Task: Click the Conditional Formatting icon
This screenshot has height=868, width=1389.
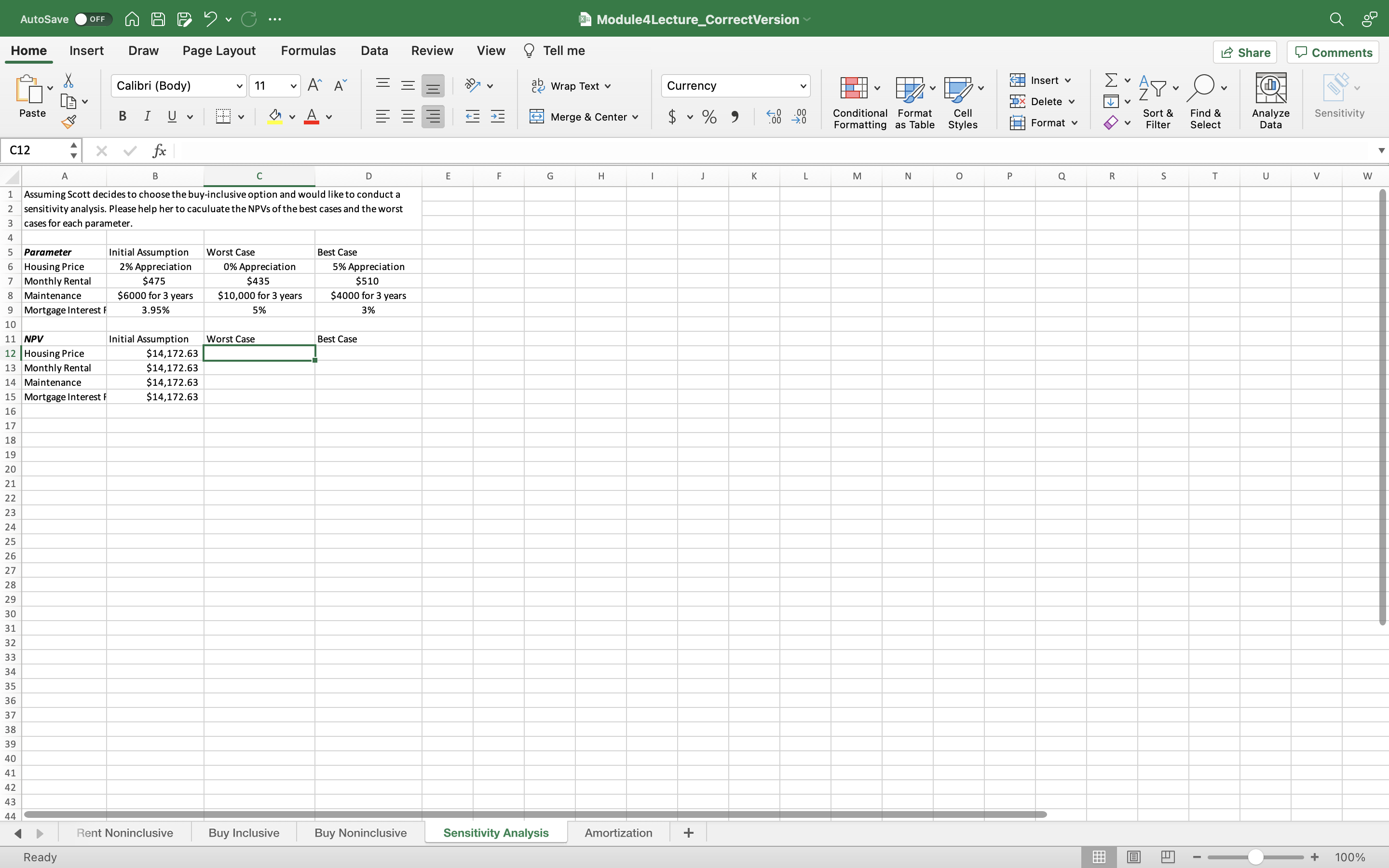Action: (x=854, y=88)
